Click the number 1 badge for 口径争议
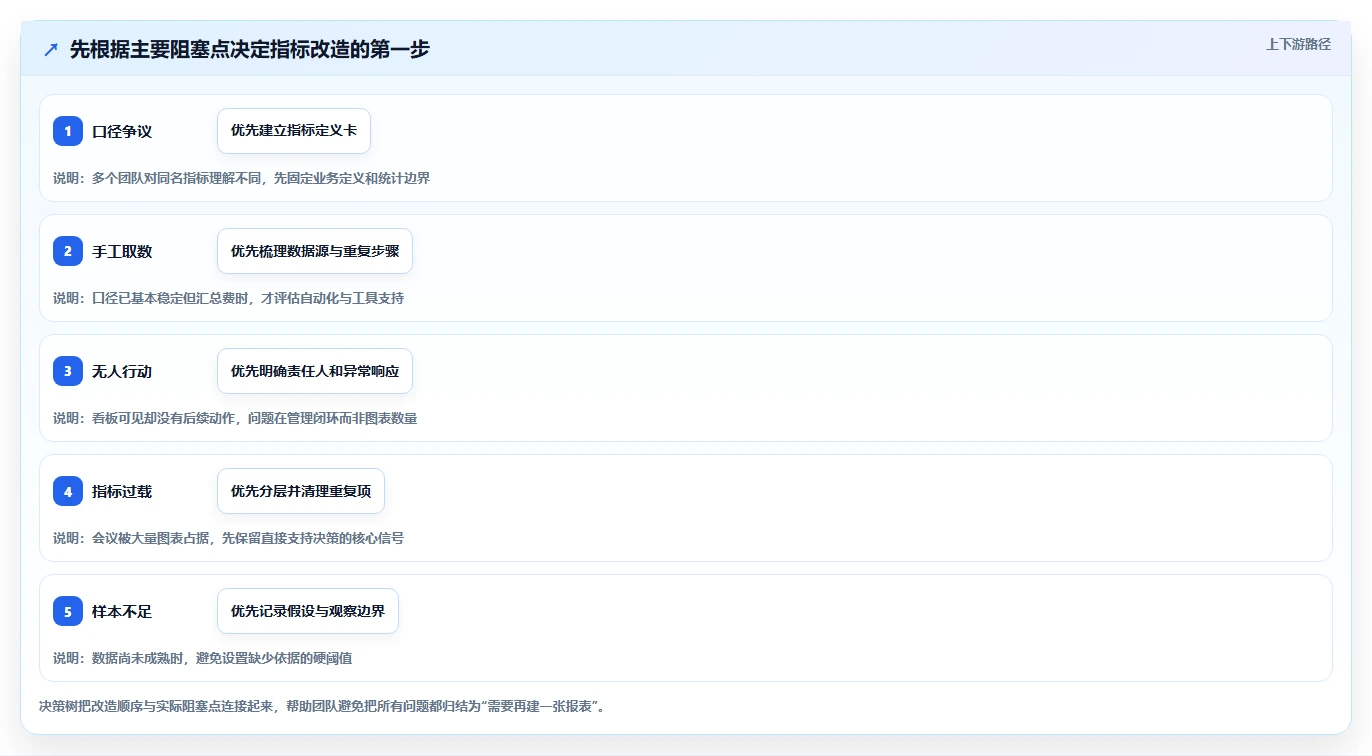Image resolution: width=1372 pixels, height=756 pixels. coord(68,131)
